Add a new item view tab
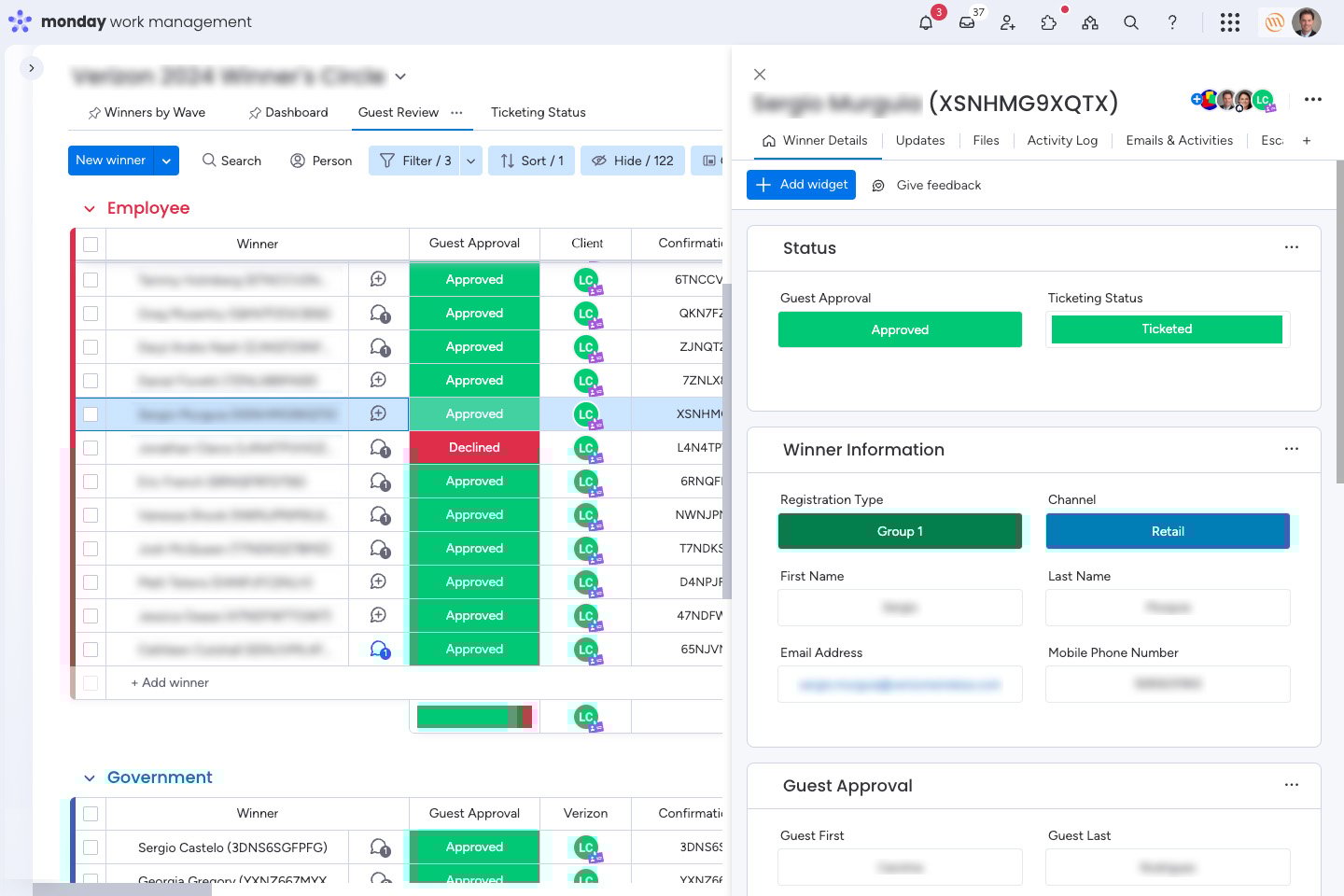Viewport: 1344px width, 896px height. pyautogui.click(x=1307, y=141)
